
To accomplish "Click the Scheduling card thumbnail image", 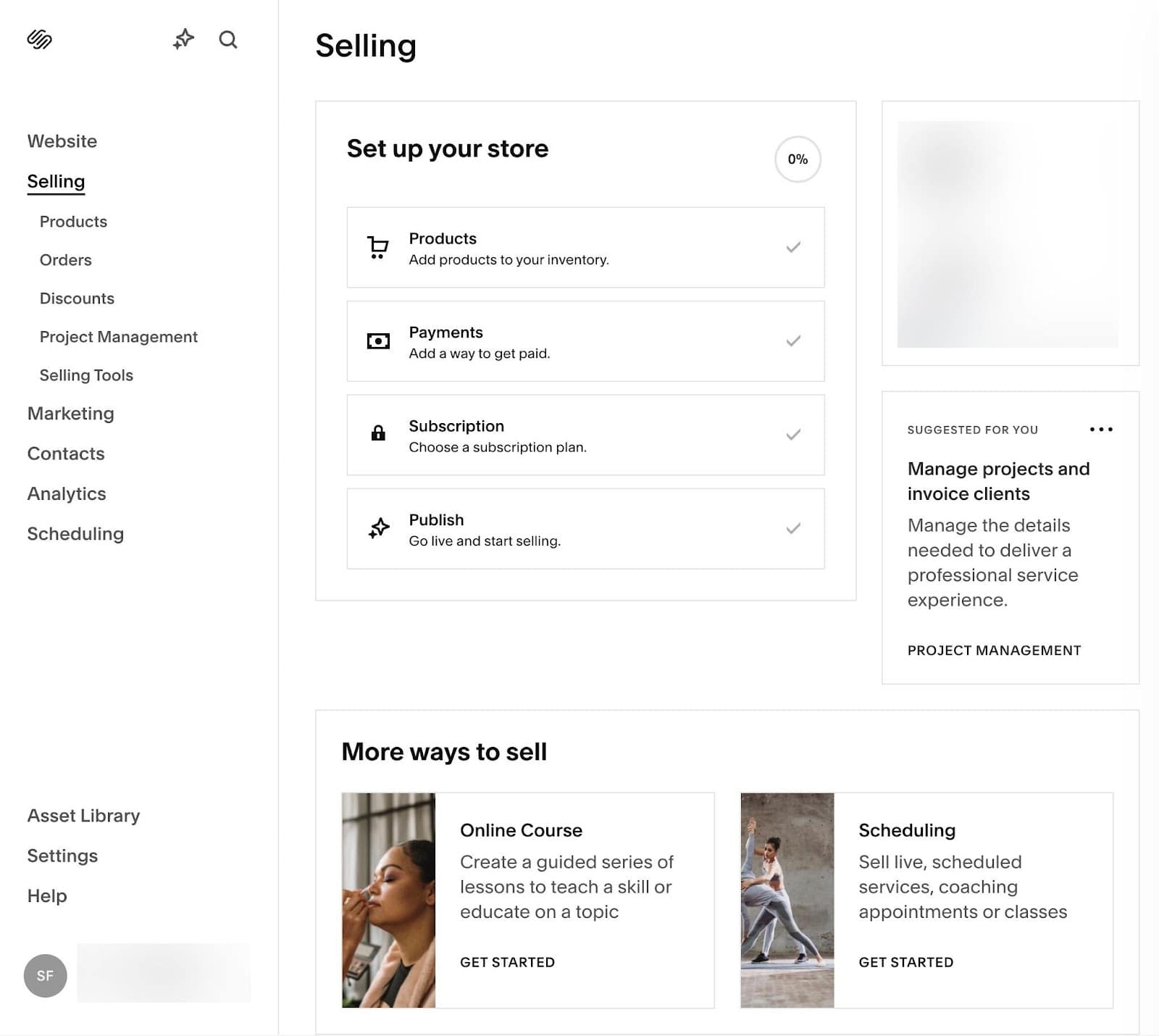I will [787, 901].
